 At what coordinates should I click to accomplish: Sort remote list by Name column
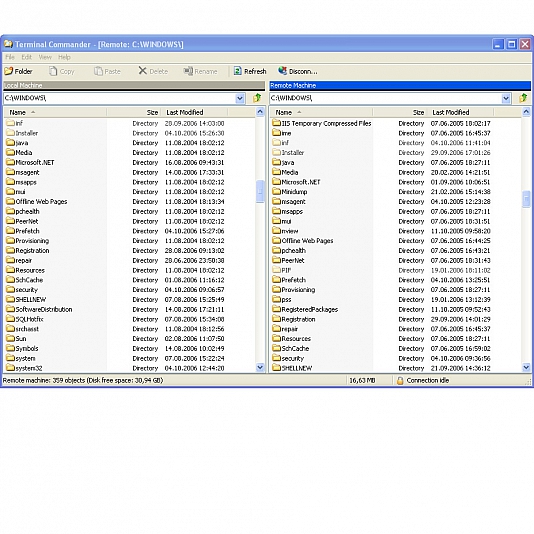pos(321,112)
